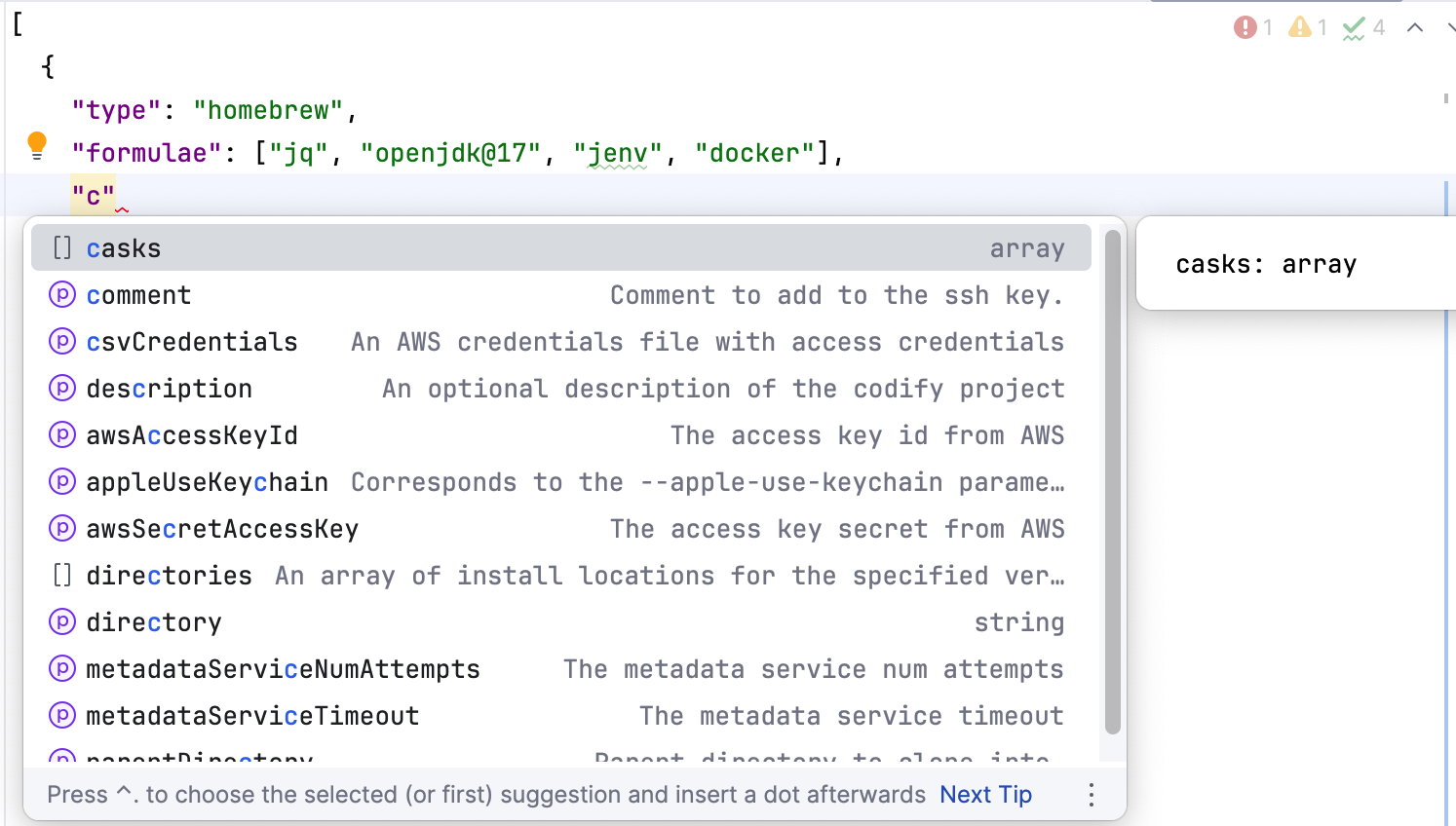Click the yellow warning indicator icon
1456x826 pixels.
click(x=1299, y=27)
